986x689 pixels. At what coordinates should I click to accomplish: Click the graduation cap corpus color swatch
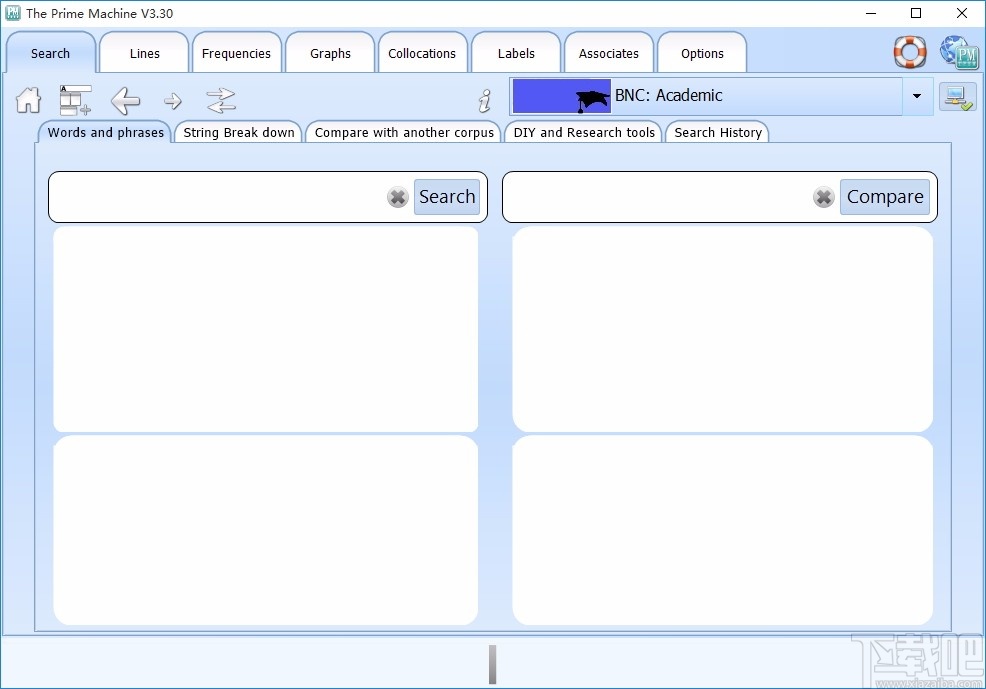[562, 96]
